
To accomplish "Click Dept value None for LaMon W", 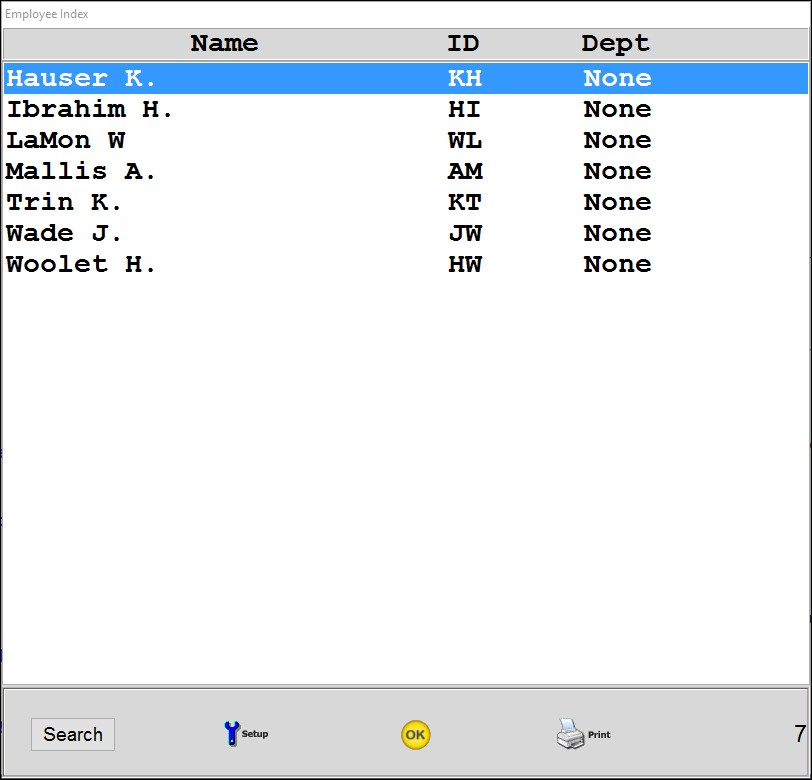I will tap(617, 140).
